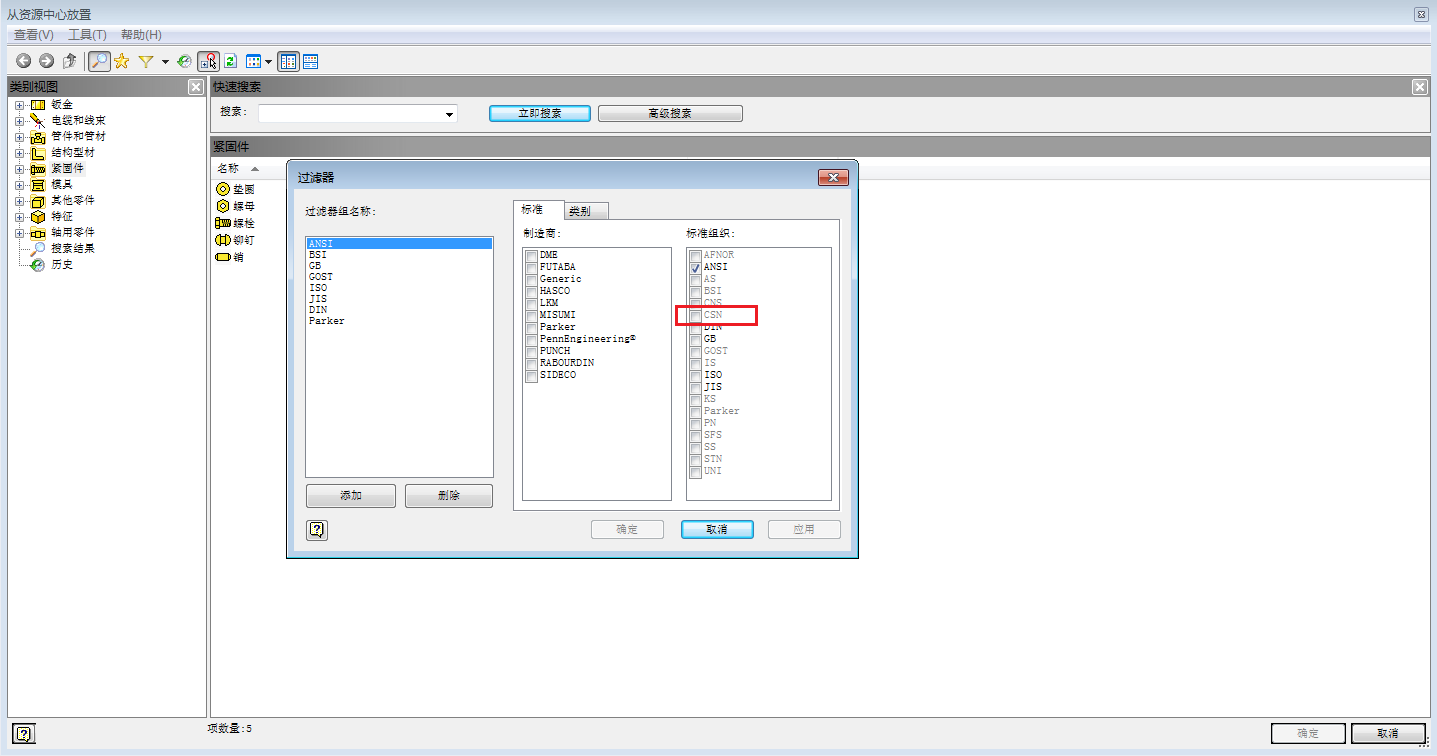Click the yellow funnel filter icon
The image size is (1437, 756).
point(146,61)
